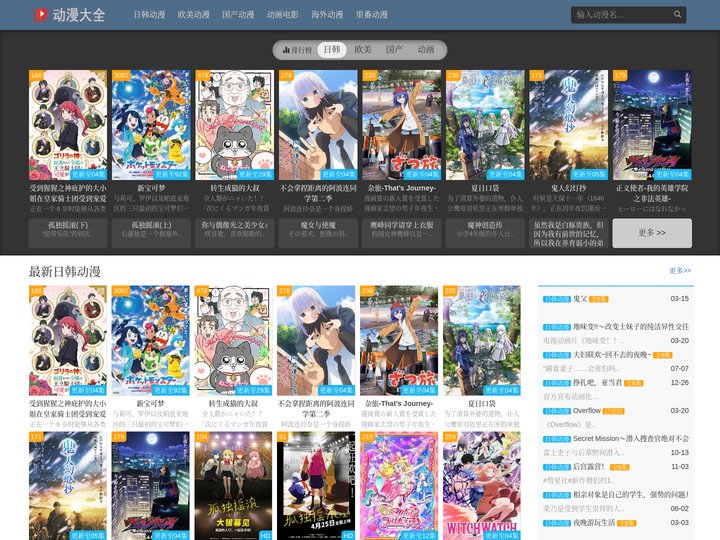Click 鬼人幻灯抄 title text in the ranking row

click(568, 188)
